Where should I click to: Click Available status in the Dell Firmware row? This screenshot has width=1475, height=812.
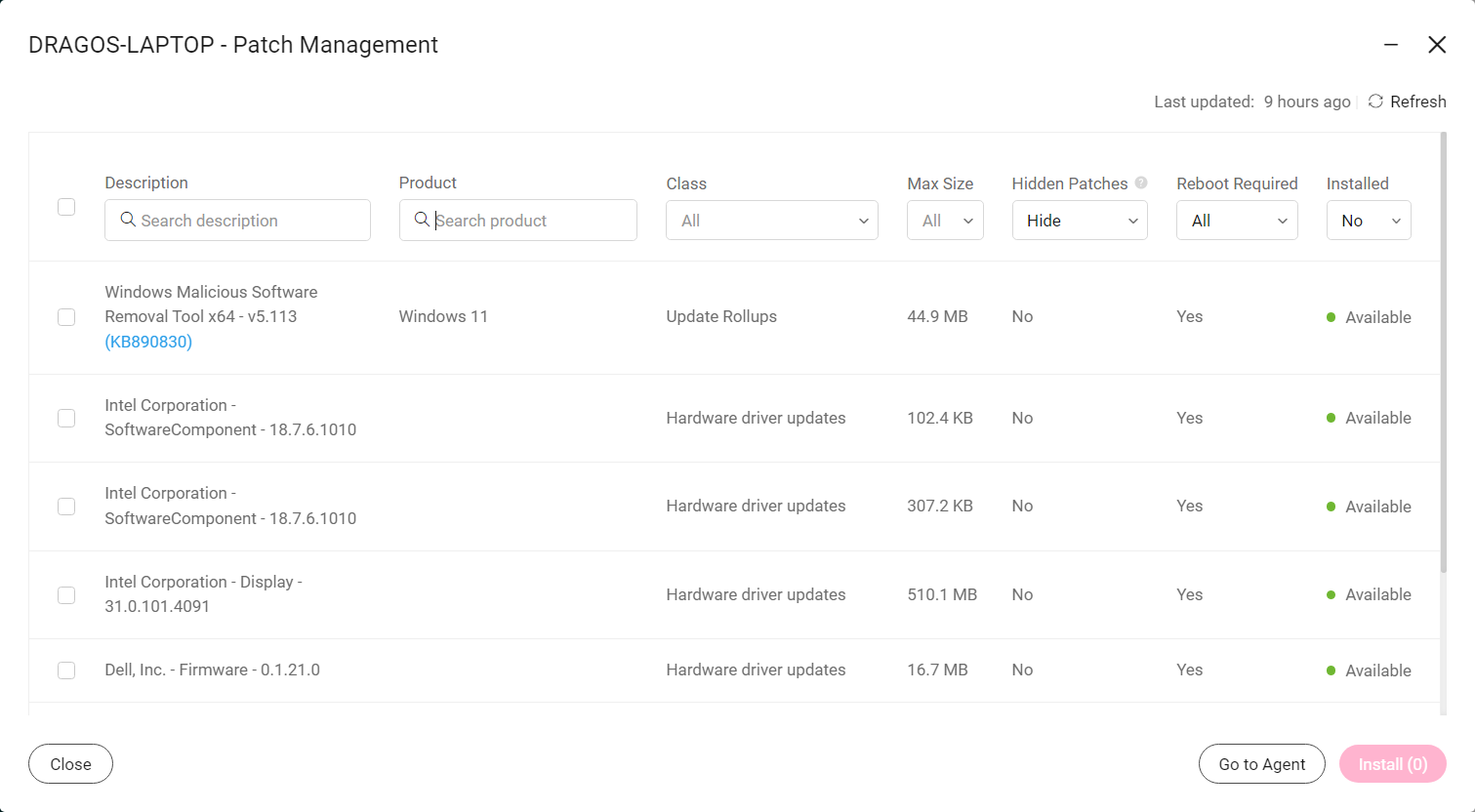1369,670
